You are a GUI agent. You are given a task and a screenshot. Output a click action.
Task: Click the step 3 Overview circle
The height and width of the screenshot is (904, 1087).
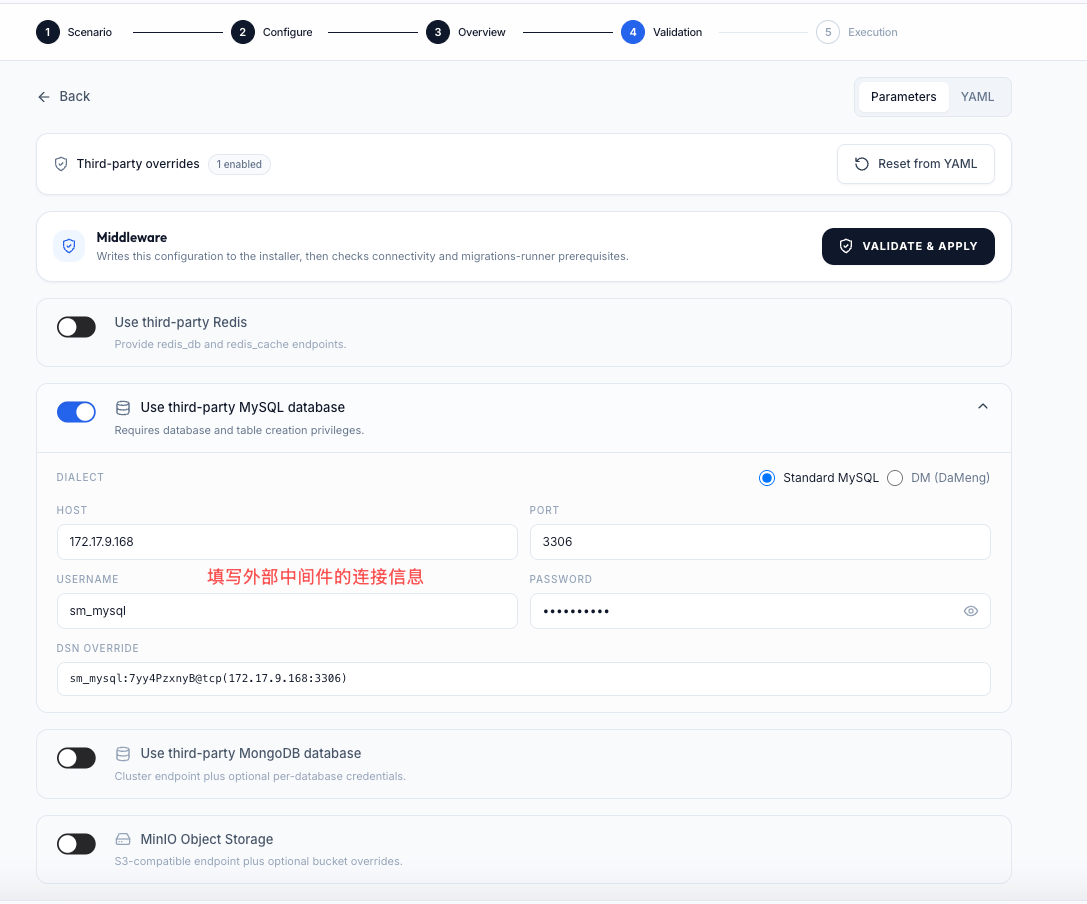(437, 32)
